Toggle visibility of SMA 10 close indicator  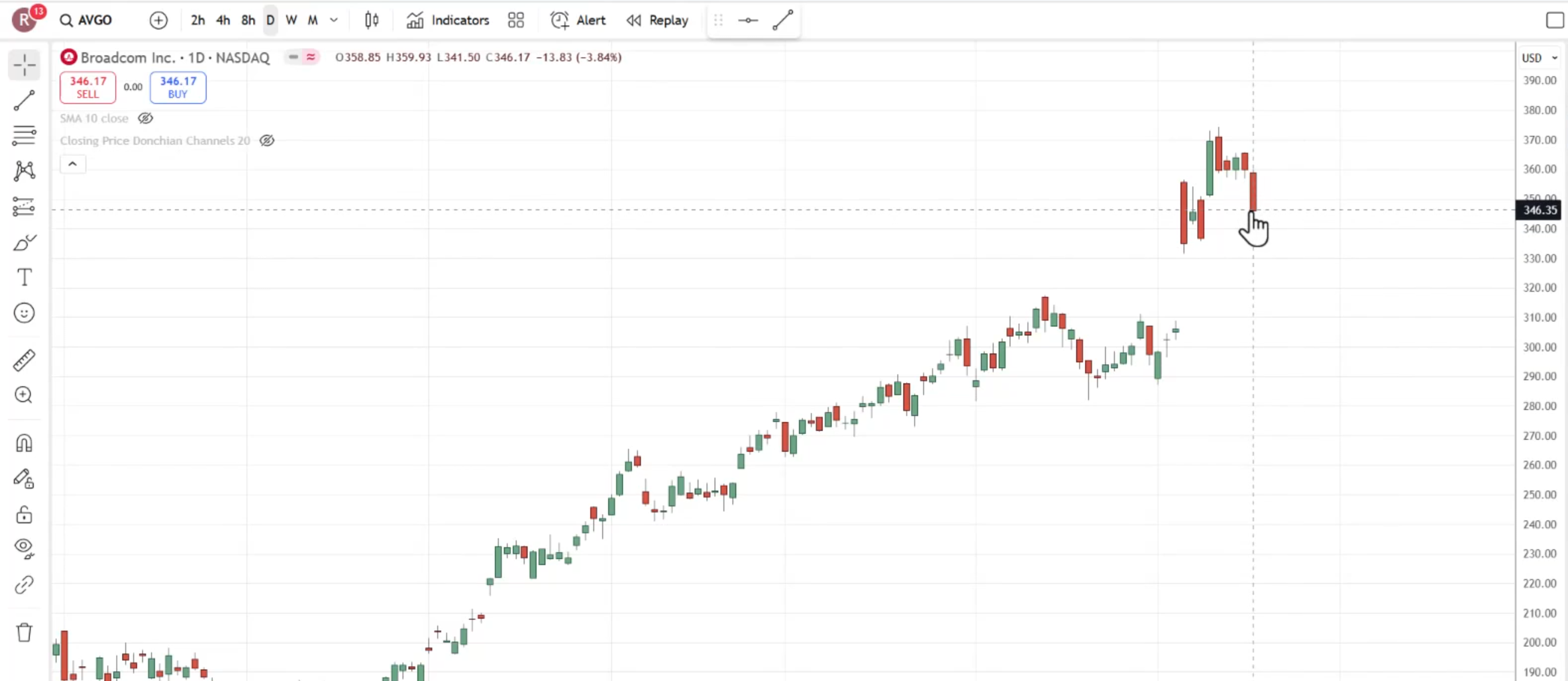point(145,119)
